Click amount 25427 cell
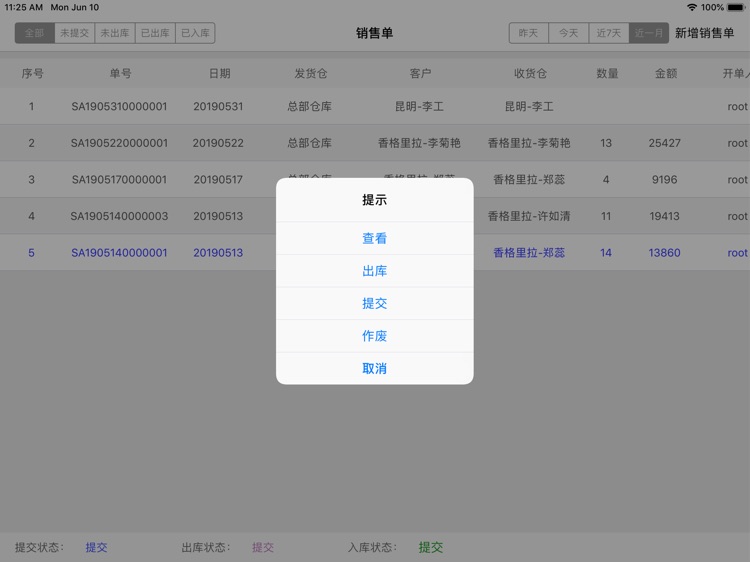Viewport: 750px width, 562px height. pos(664,143)
